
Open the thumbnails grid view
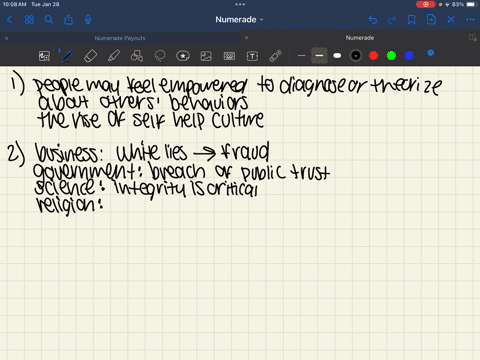29,20
